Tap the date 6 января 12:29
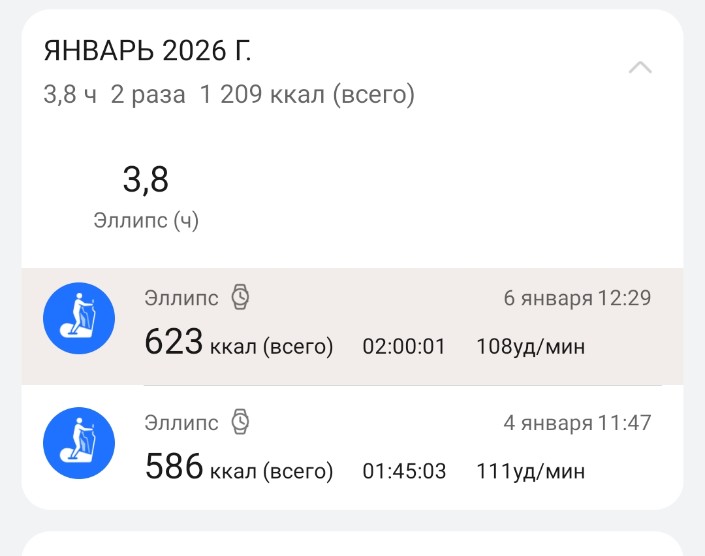Viewport: 705px width, 556px height. tap(578, 298)
